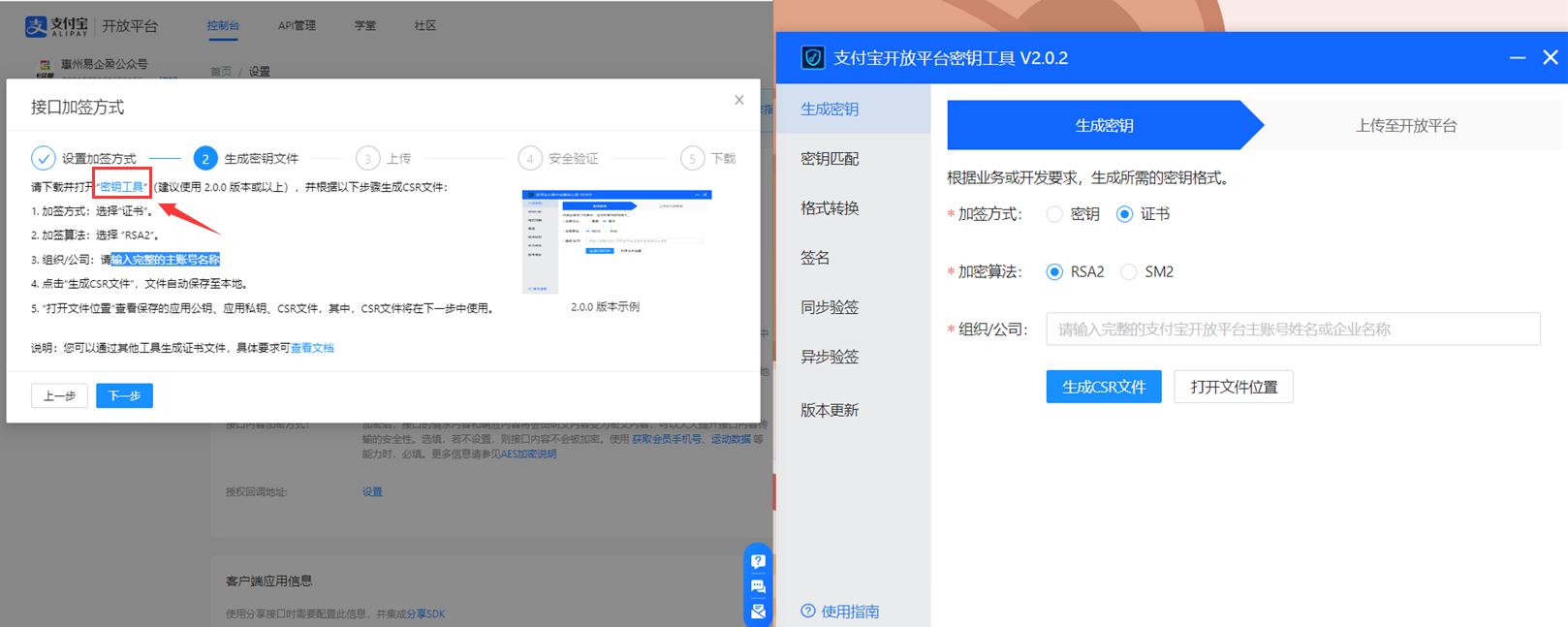Screen dimensions: 1568x627
Task: Click the shield icon in key tool title bar
Action: pos(812,58)
